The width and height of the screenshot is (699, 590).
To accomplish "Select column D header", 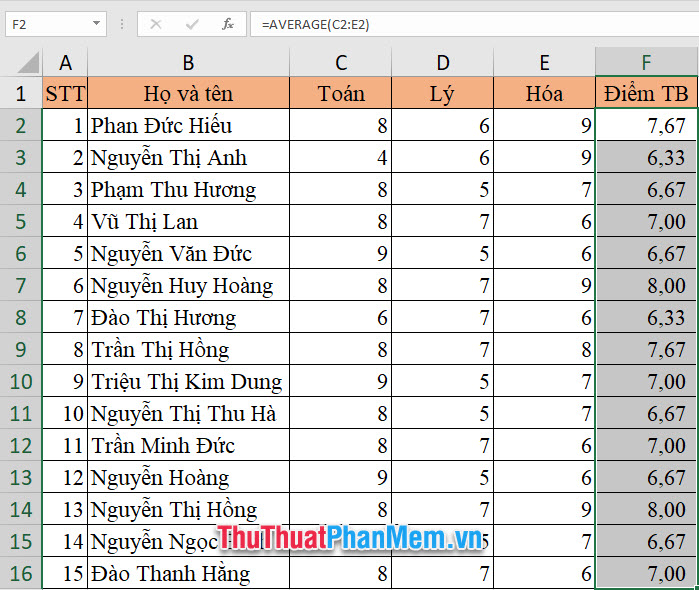I will [443, 62].
